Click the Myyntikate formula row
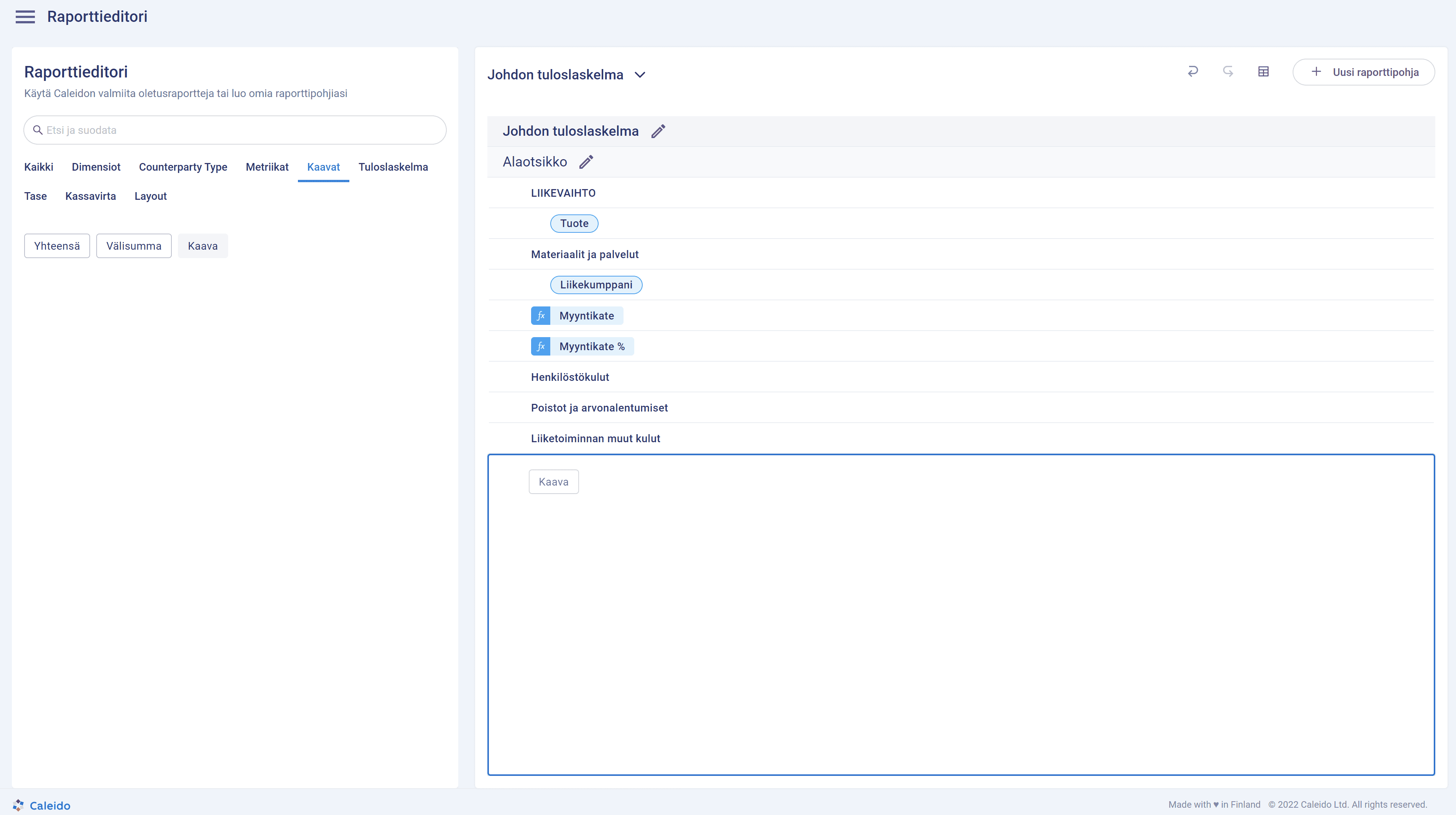Viewport: 1456px width, 815px height. 961,316
